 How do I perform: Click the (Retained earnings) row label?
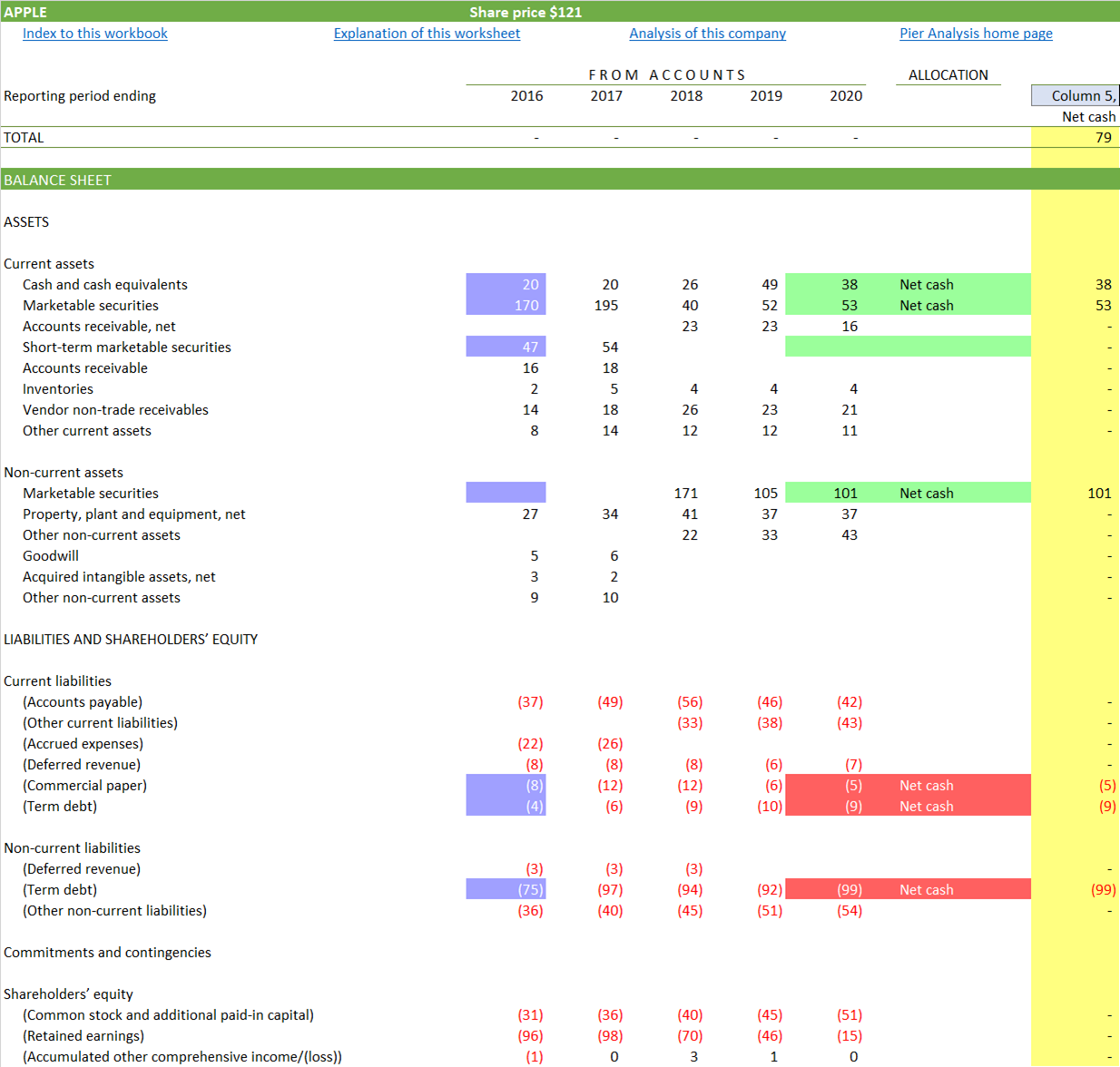click(84, 1036)
